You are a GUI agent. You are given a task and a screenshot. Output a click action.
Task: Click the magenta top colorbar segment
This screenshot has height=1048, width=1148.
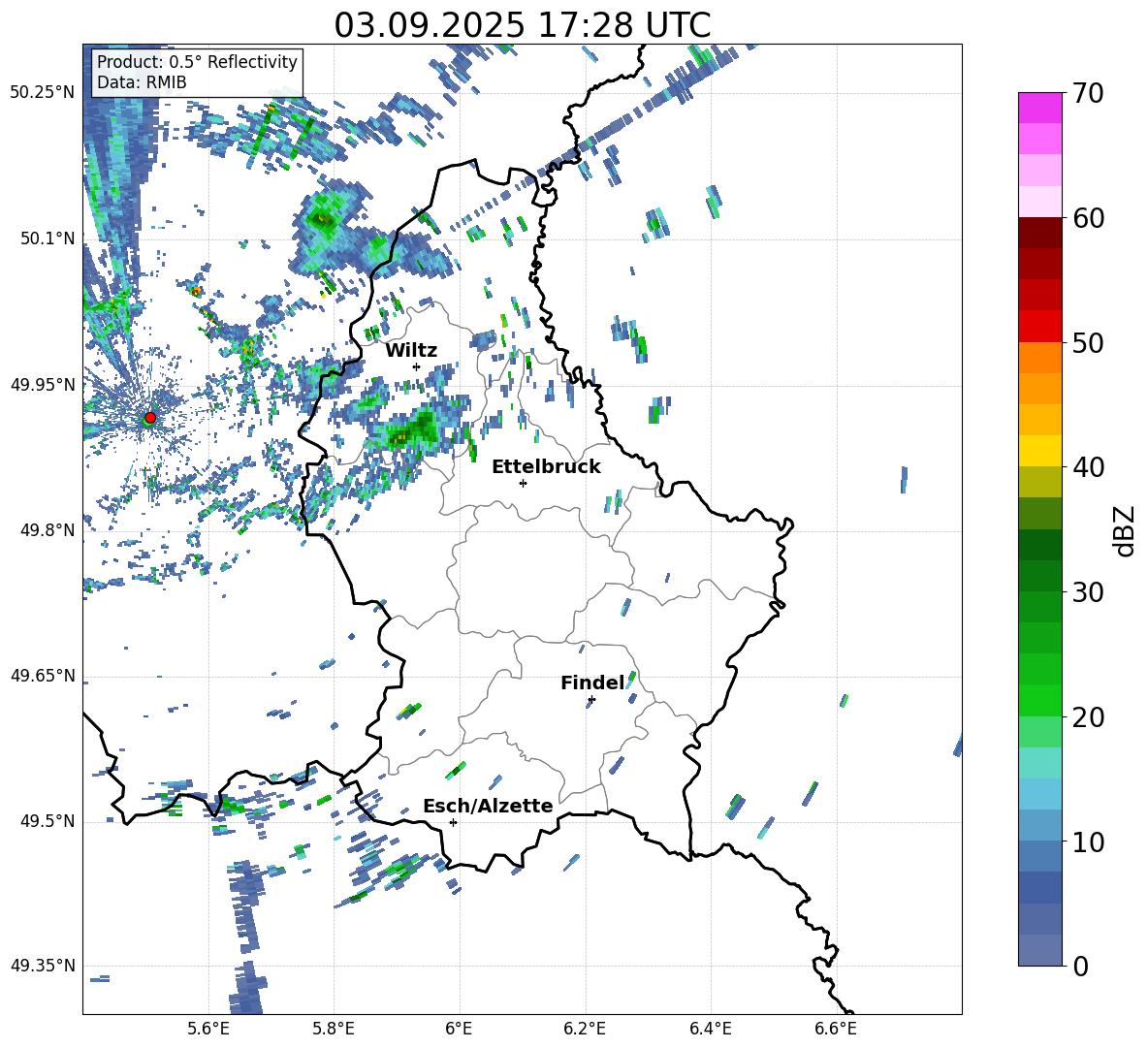tap(1040, 109)
